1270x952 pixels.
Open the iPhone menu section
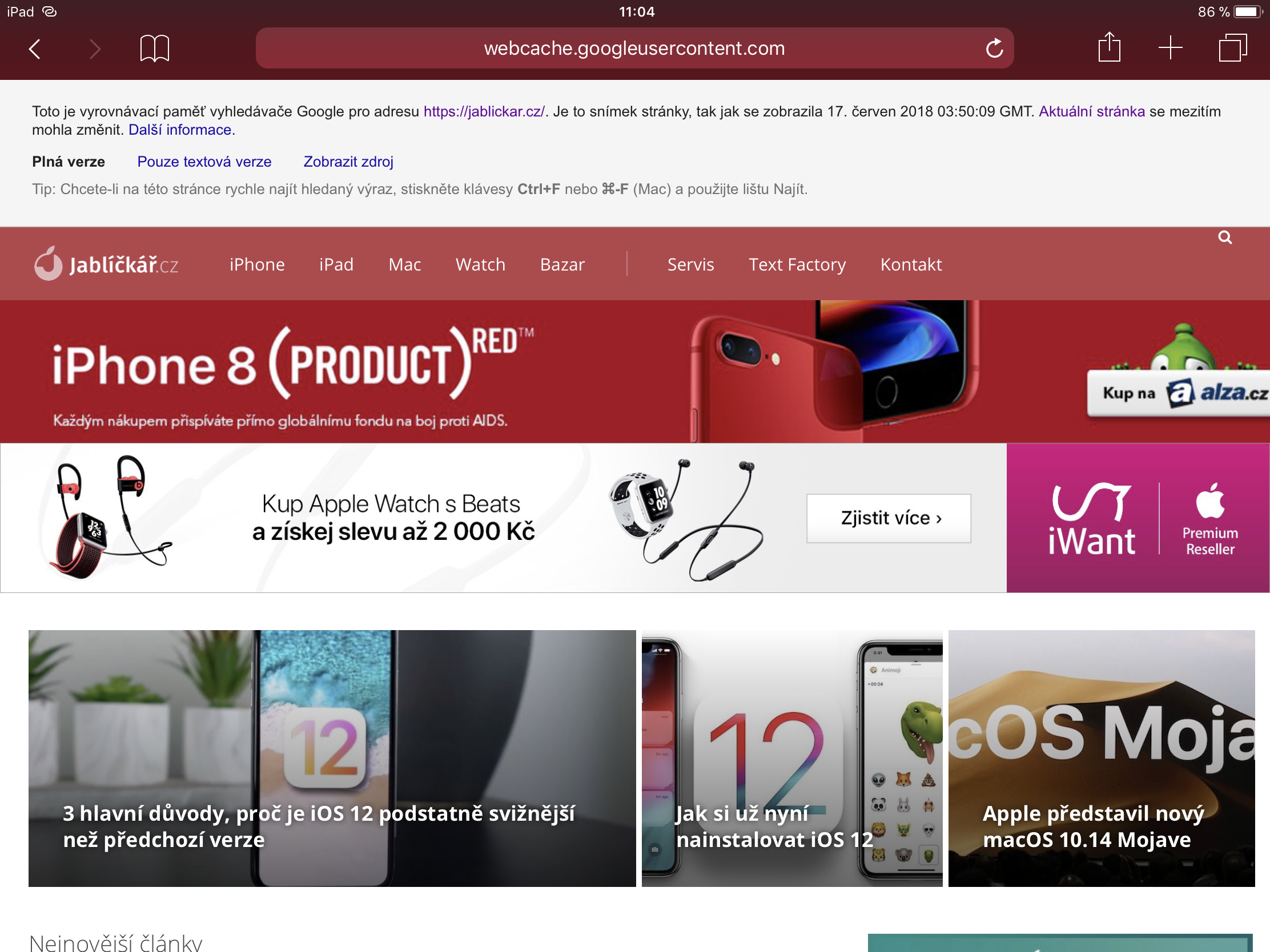pos(256,265)
